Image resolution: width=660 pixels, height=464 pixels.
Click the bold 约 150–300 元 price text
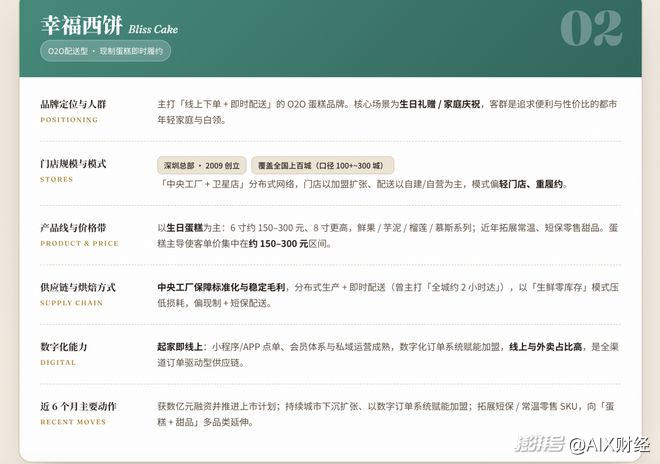(x=278, y=244)
